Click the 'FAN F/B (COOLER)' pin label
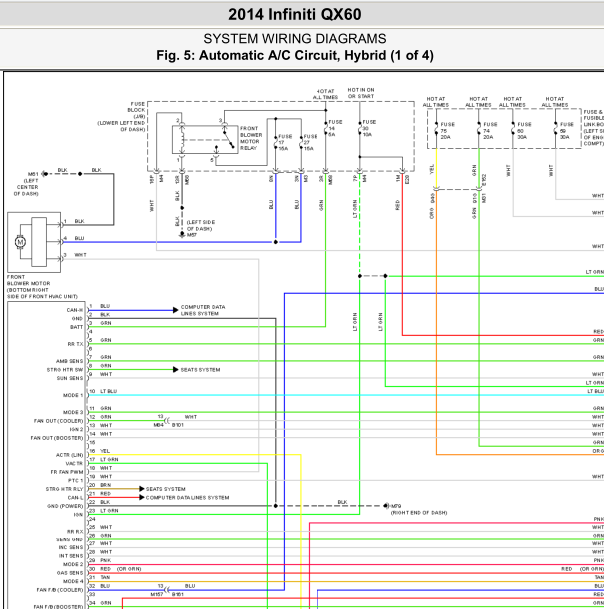Screen dimensions: 604x609 click(x=60, y=590)
